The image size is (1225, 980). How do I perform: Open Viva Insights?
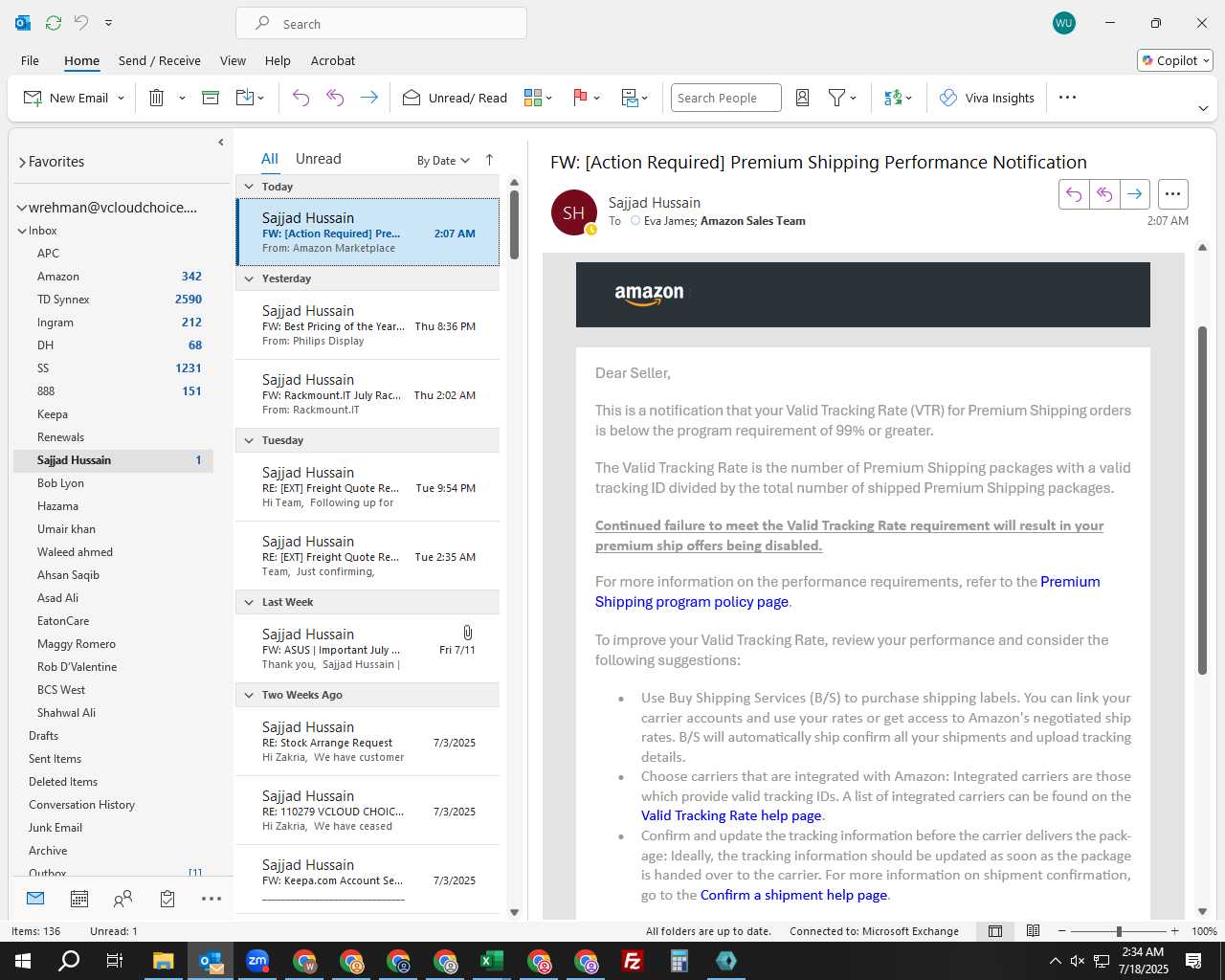coord(987,98)
